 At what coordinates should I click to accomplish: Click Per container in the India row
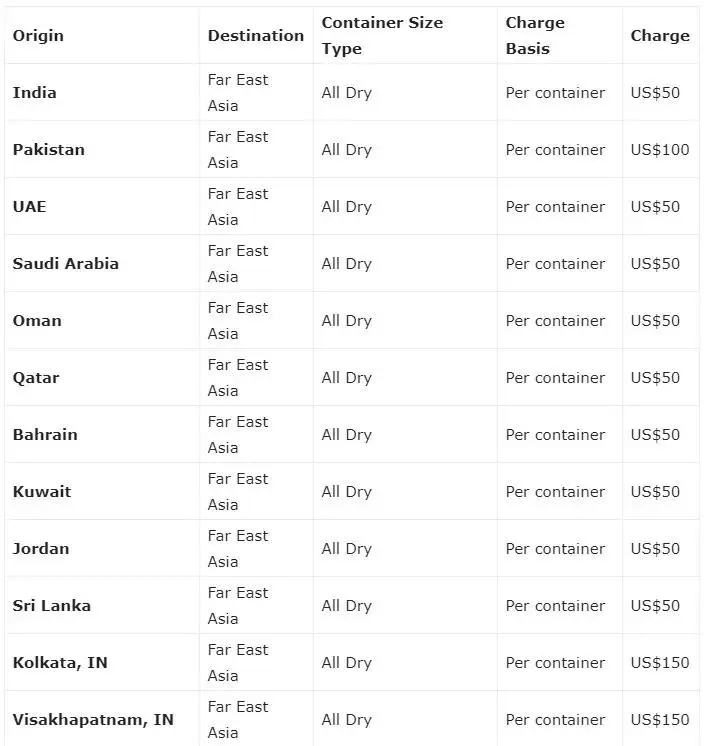[555, 92]
